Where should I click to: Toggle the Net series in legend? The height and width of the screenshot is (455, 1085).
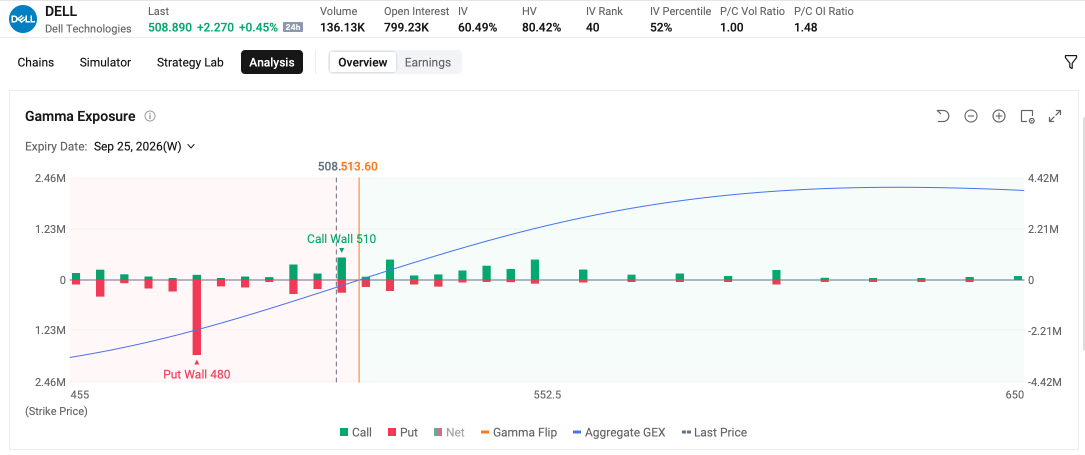coord(448,432)
